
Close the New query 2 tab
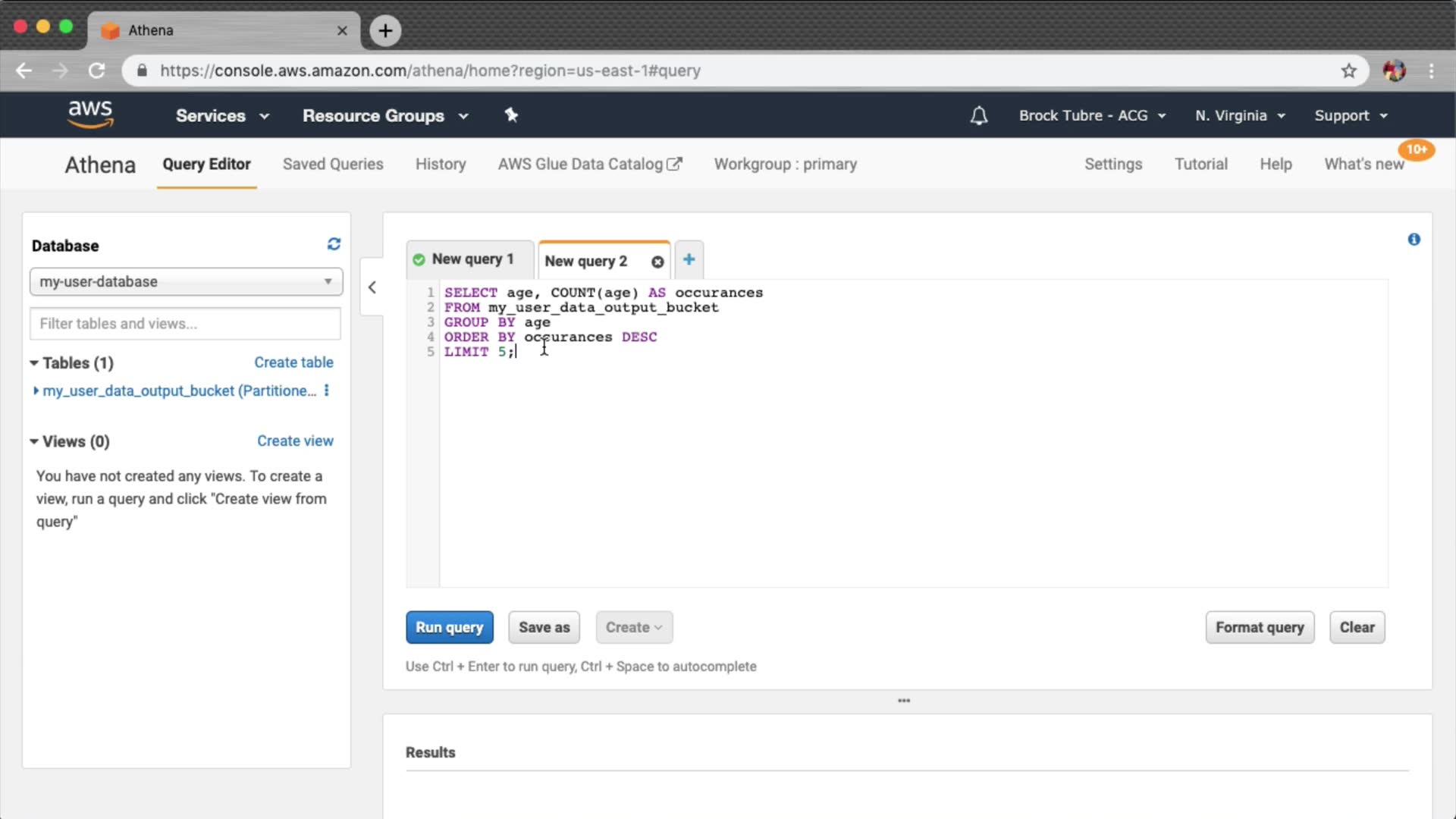pos(657,262)
